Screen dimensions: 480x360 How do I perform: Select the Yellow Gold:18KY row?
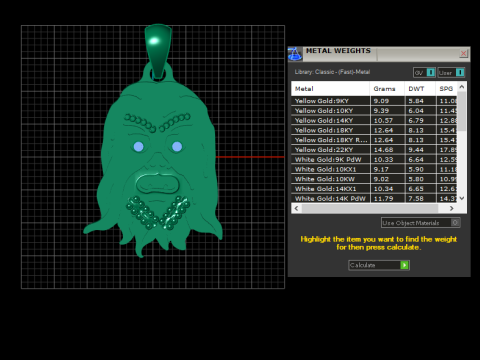[x=374, y=130]
